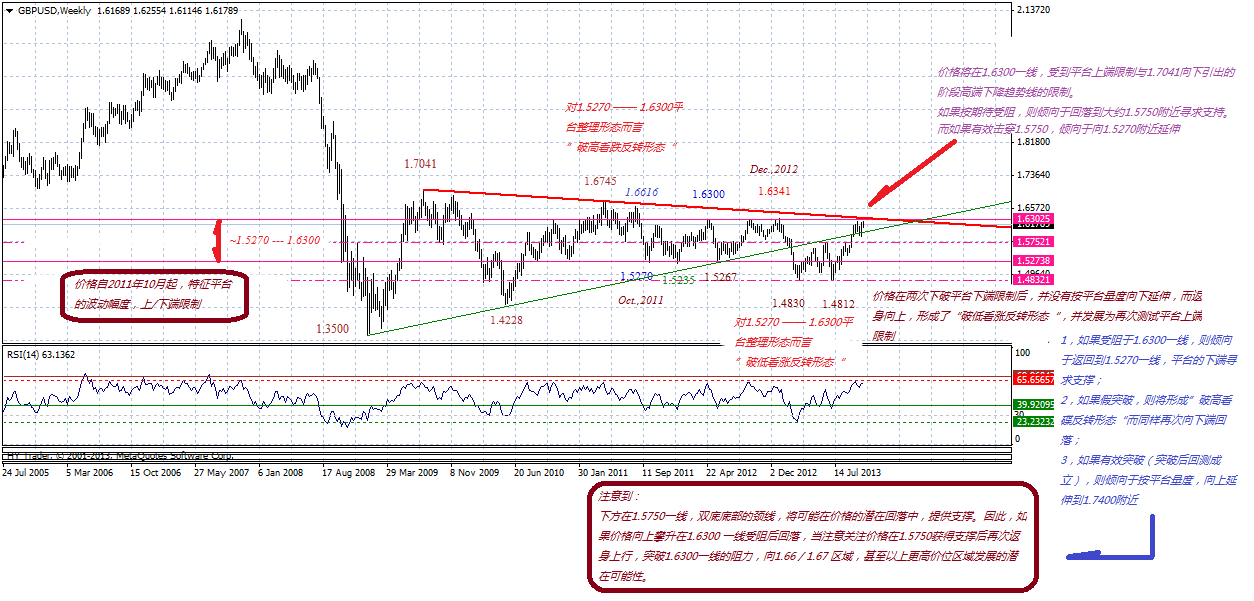Select the GBPUSD,Weekly chart title
The image size is (1254, 601).
click(53, 10)
